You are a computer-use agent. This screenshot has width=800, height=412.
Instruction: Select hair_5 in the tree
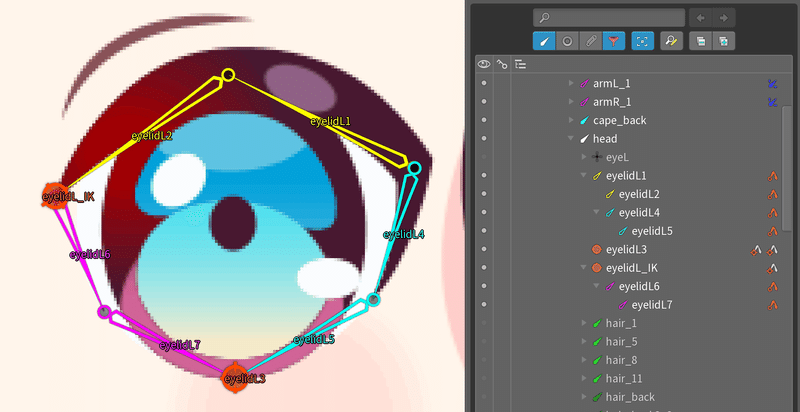pos(621,342)
